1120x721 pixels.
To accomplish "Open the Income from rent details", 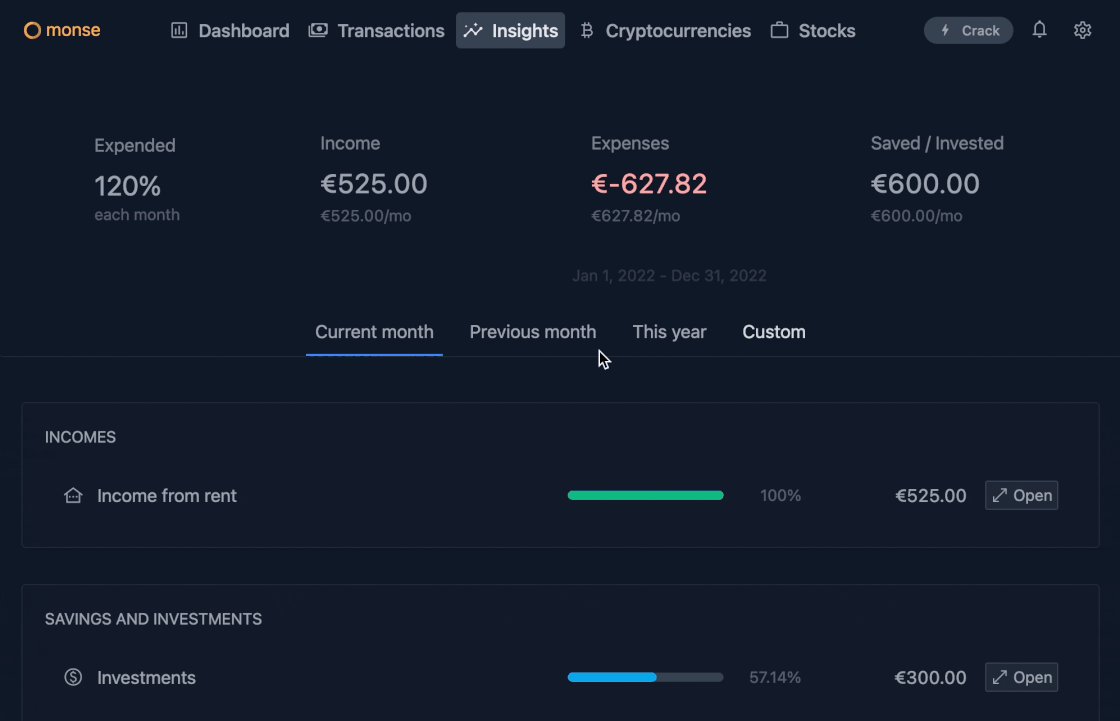I will pyautogui.click(x=1021, y=496).
